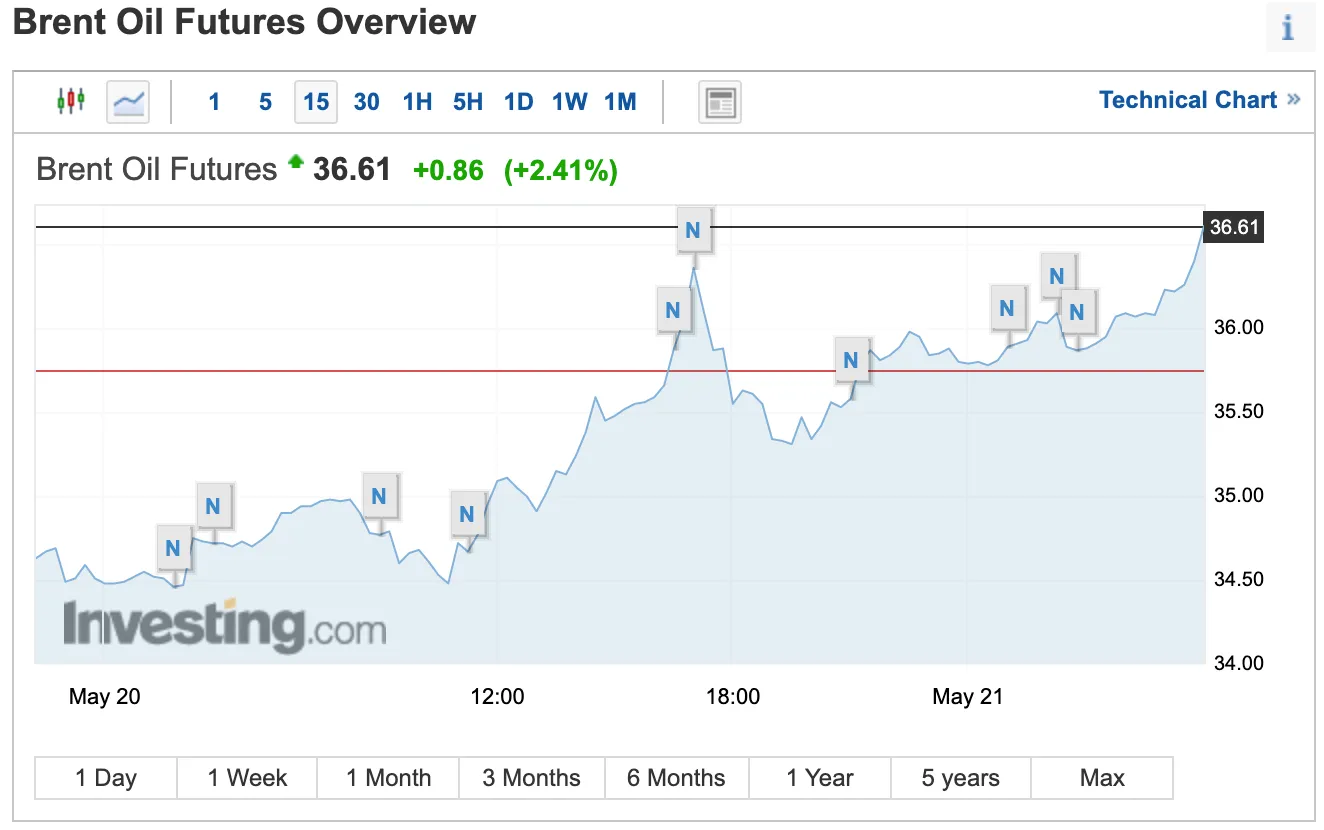This screenshot has width=1324, height=830.
Task: Click the Investing.com watermark logo
Action: pyautogui.click(x=224, y=627)
